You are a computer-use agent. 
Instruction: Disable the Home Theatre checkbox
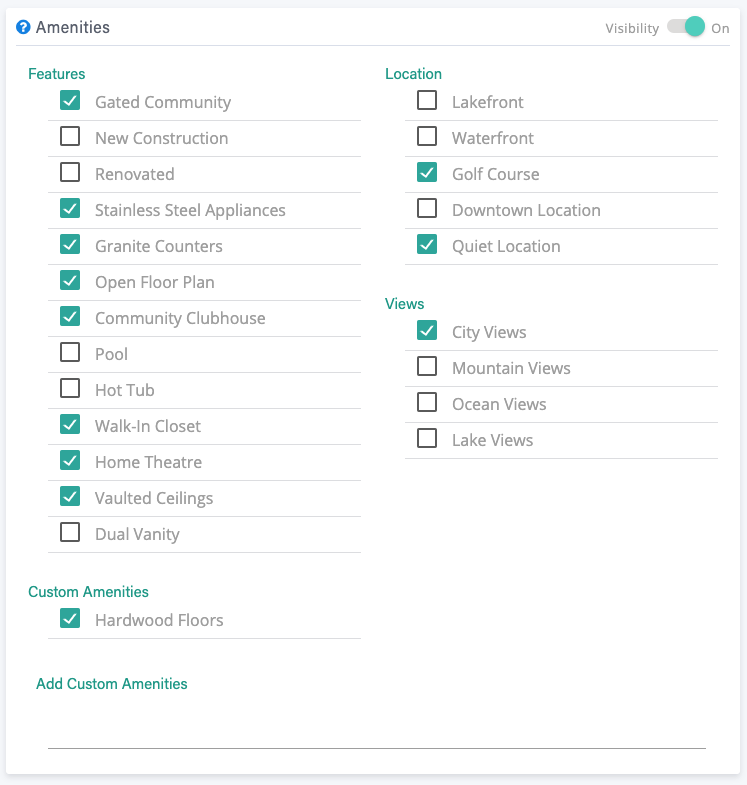coord(70,461)
